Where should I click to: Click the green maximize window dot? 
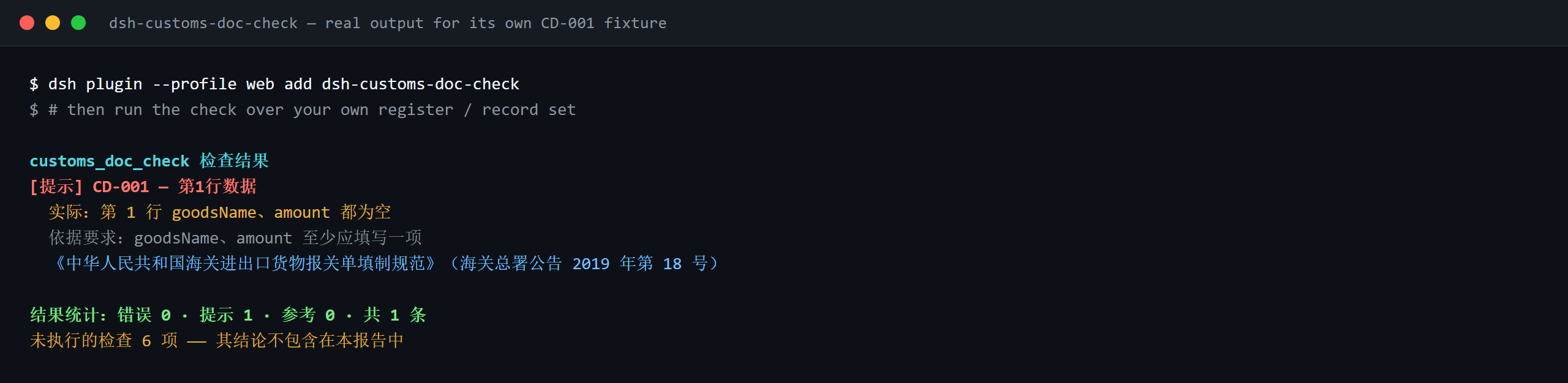[x=78, y=23]
